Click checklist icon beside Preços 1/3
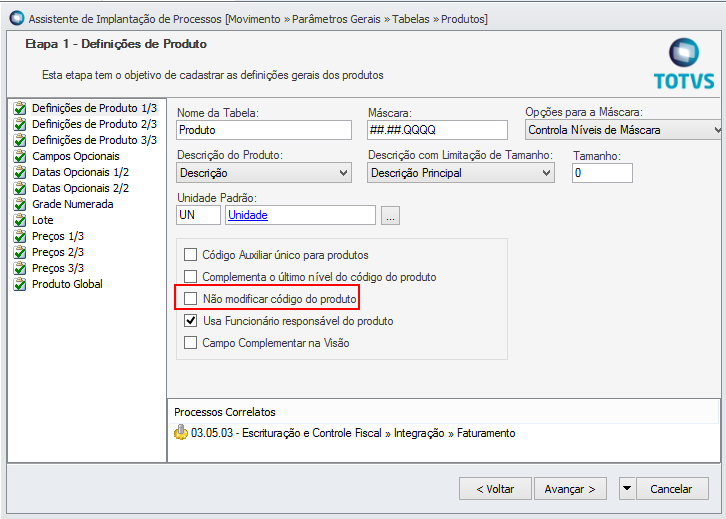The height and width of the screenshot is (519, 726). click(20, 236)
